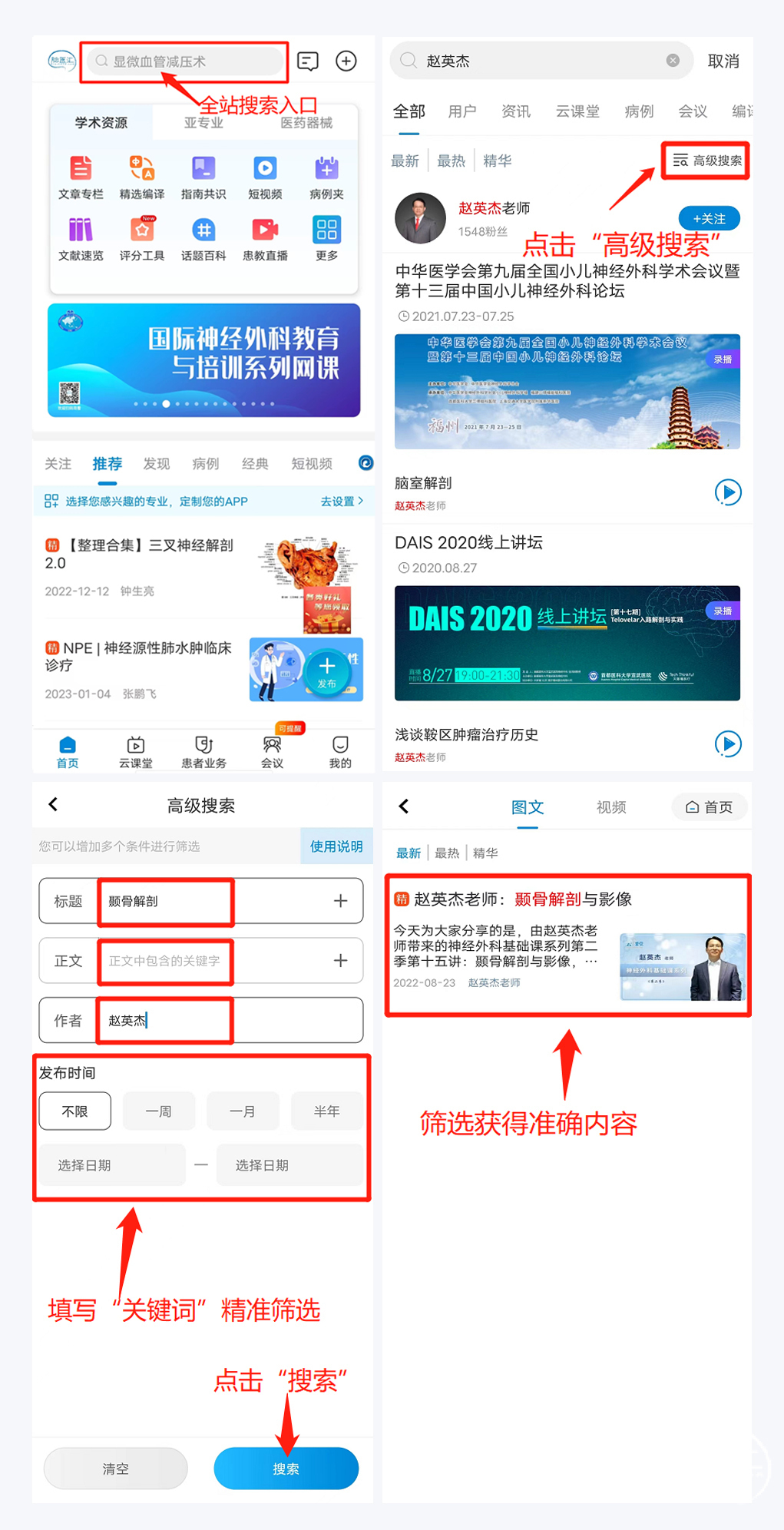Open the start 选择日期 date picker
This screenshot has width=784, height=1530.
(x=112, y=1165)
